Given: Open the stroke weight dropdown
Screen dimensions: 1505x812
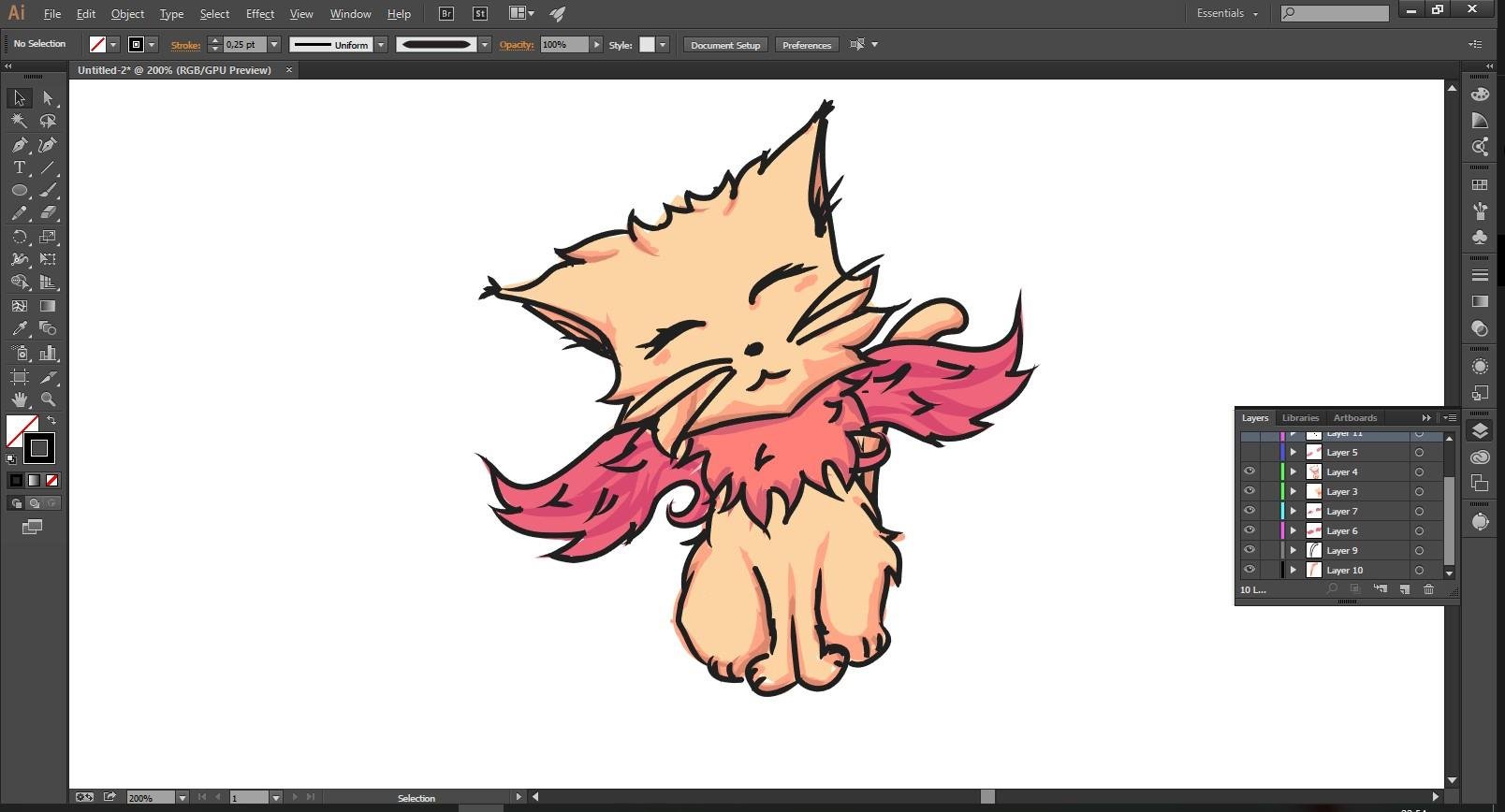Looking at the screenshot, I should pos(274,44).
